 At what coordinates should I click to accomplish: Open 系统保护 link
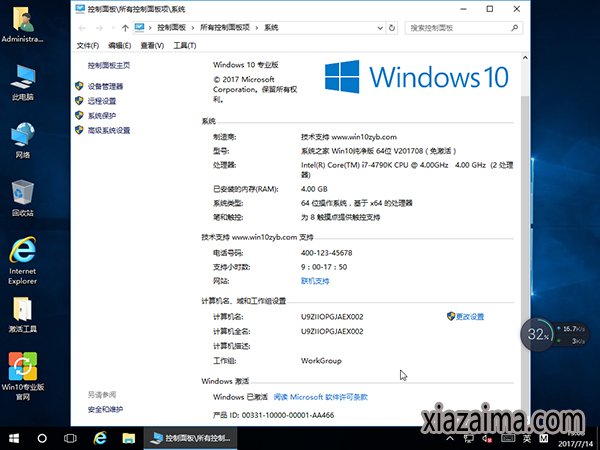click(x=102, y=116)
